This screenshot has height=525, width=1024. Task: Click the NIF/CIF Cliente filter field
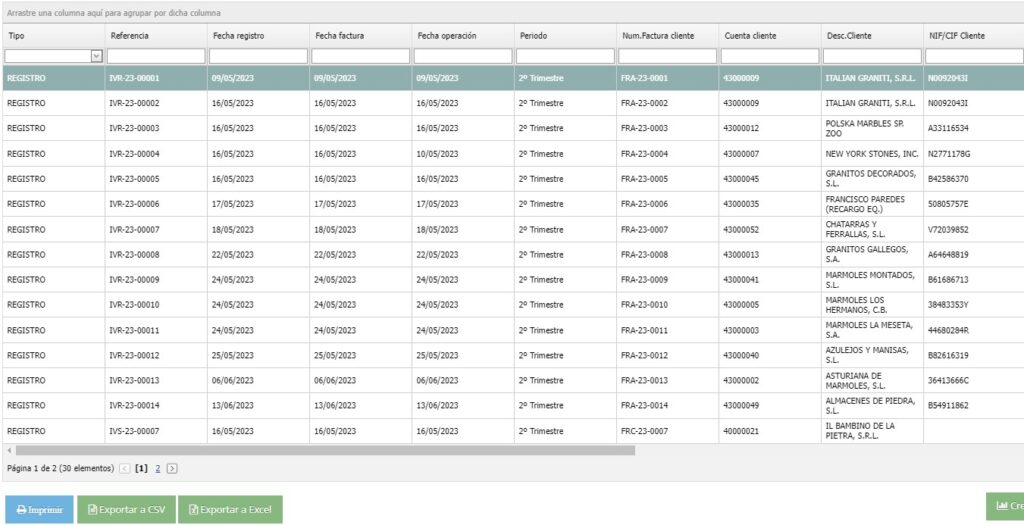(x=973, y=56)
